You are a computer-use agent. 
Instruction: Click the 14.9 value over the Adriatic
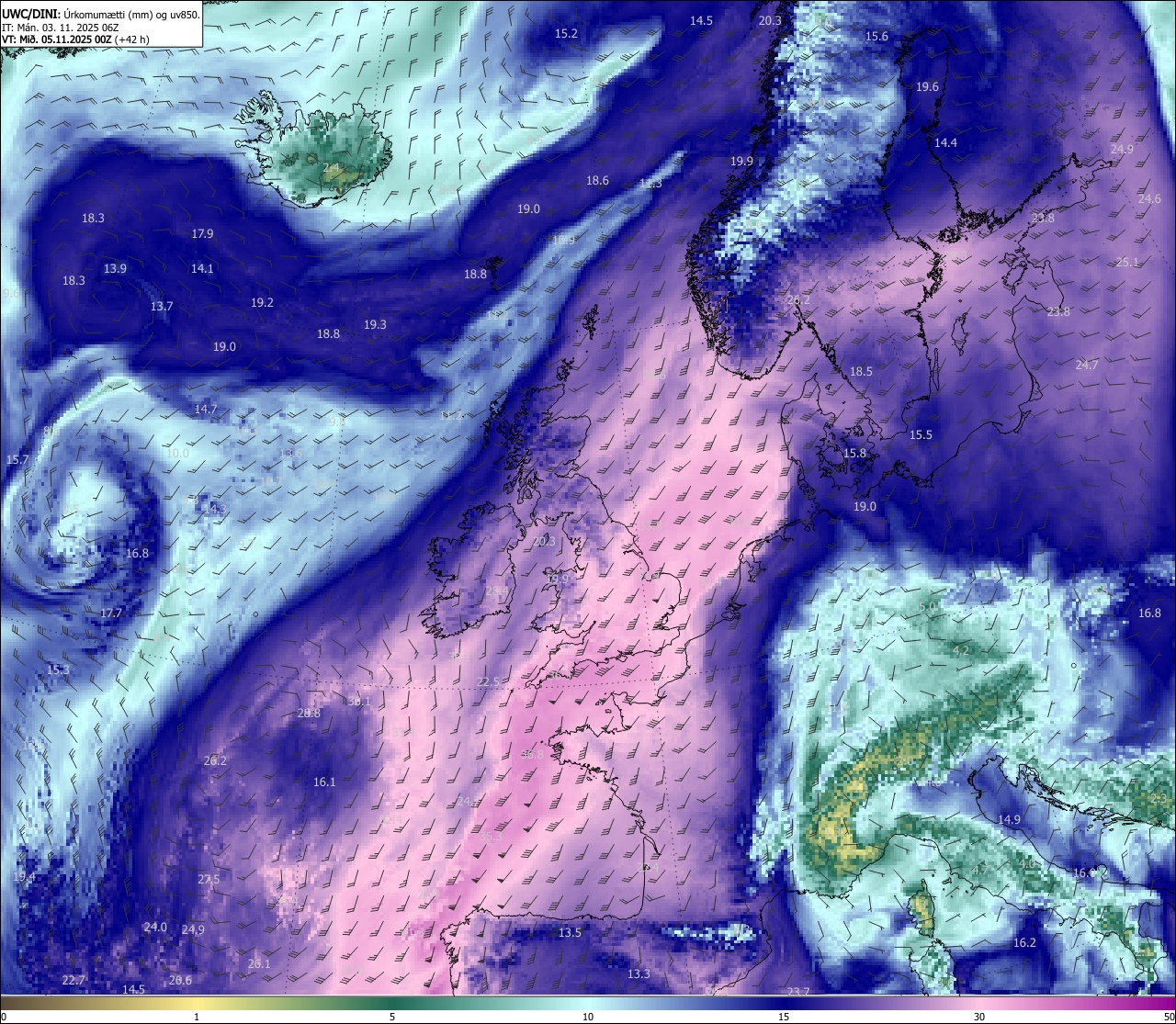point(1009,820)
